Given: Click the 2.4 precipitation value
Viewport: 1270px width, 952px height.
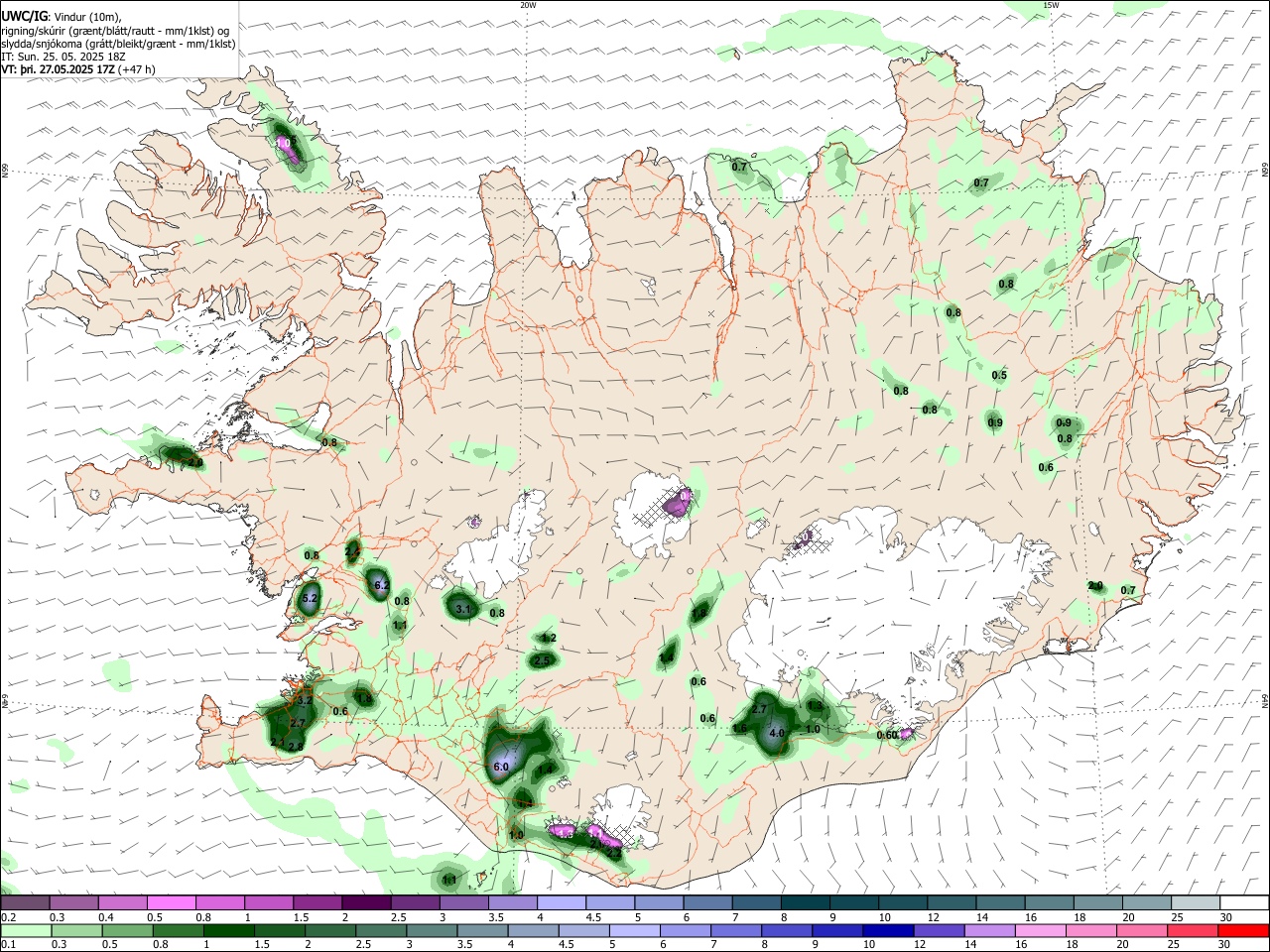Looking at the screenshot, I should [x=352, y=550].
